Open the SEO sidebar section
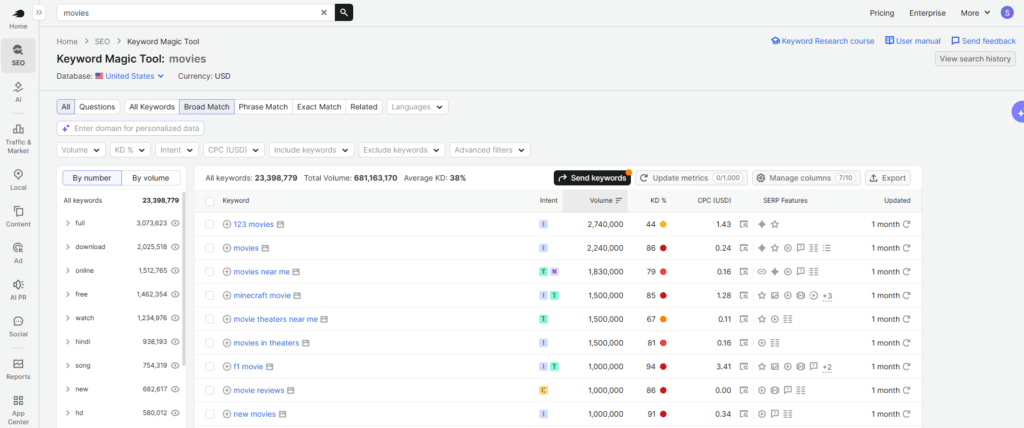The width and height of the screenshot is (1024, 428). pyautogui.click(x=18, y=55)
